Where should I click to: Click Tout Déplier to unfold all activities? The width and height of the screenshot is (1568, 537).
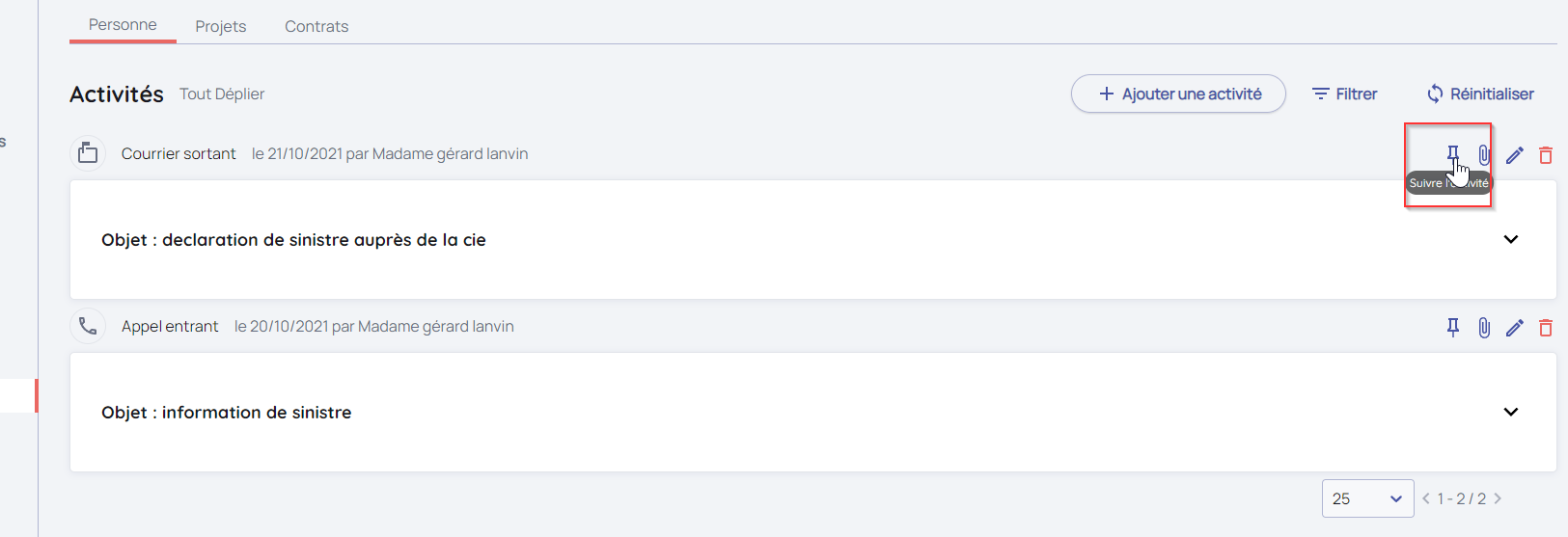(x=222, y=94)
